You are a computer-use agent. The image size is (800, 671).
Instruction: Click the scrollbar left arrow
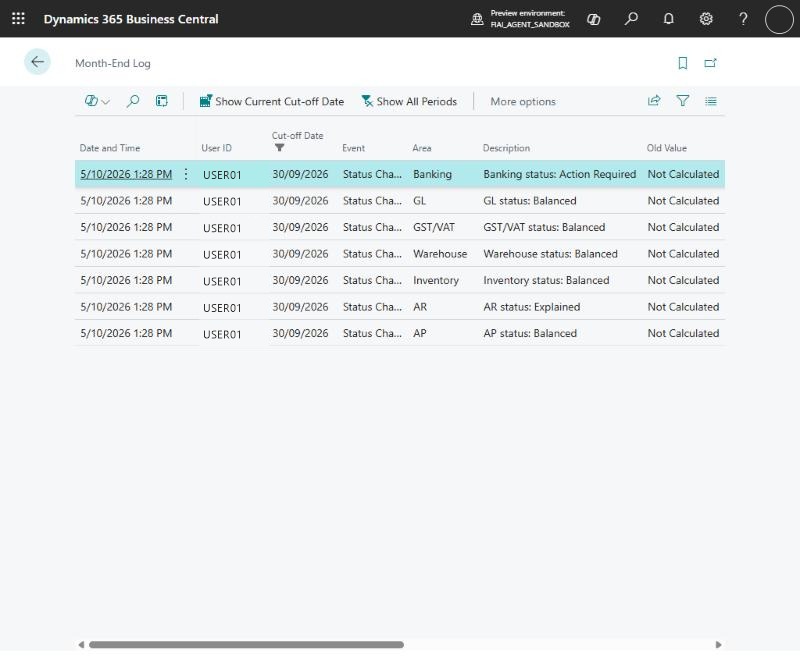click(x=81, y=644)
